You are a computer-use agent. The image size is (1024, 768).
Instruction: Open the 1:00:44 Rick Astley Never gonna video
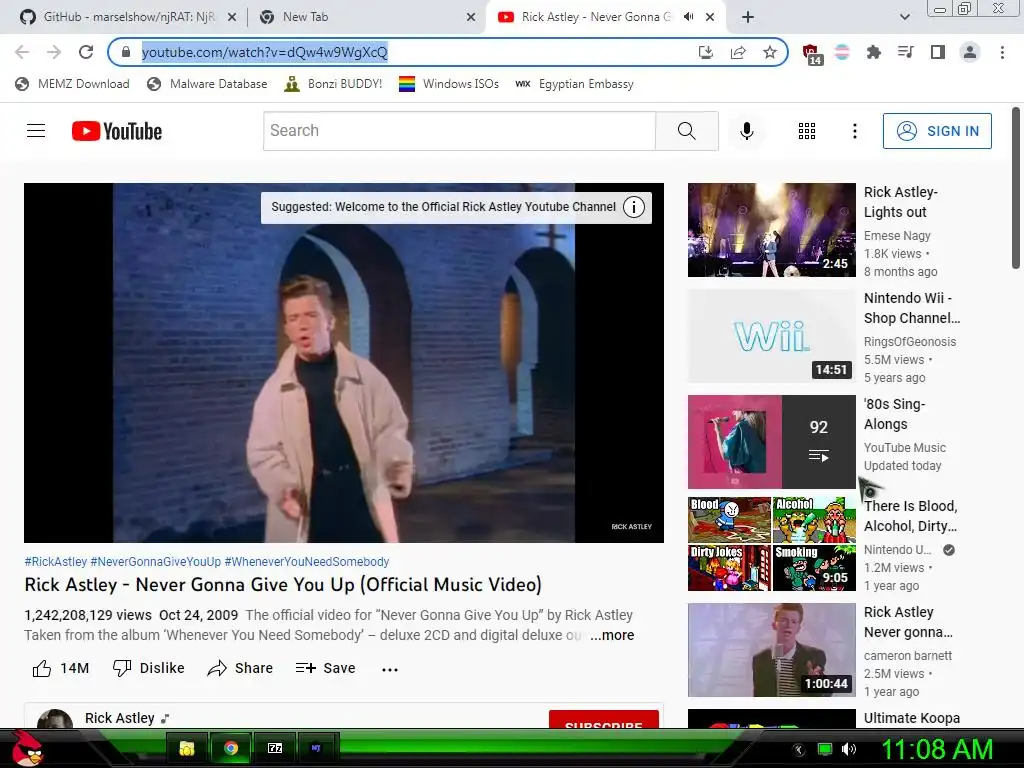pos(771,650)
